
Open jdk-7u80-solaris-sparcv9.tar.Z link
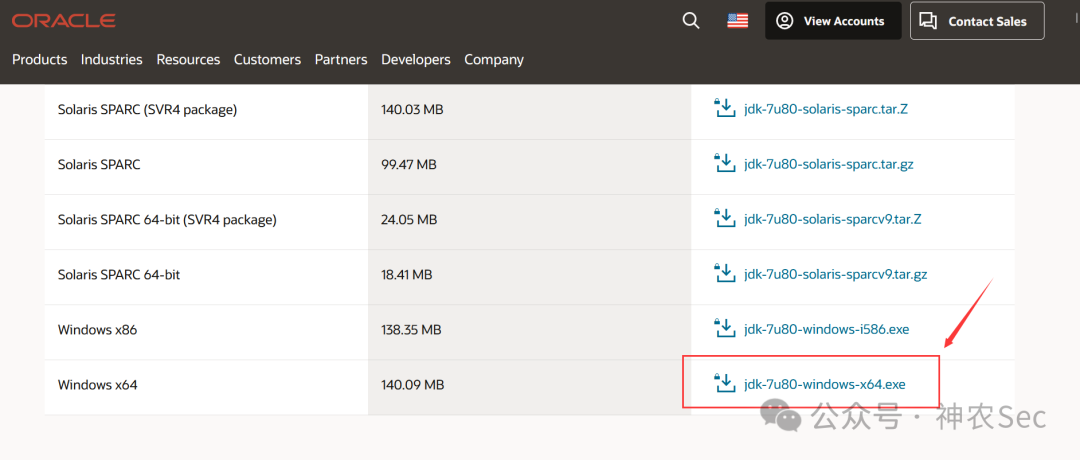click(x=833, y=219)
